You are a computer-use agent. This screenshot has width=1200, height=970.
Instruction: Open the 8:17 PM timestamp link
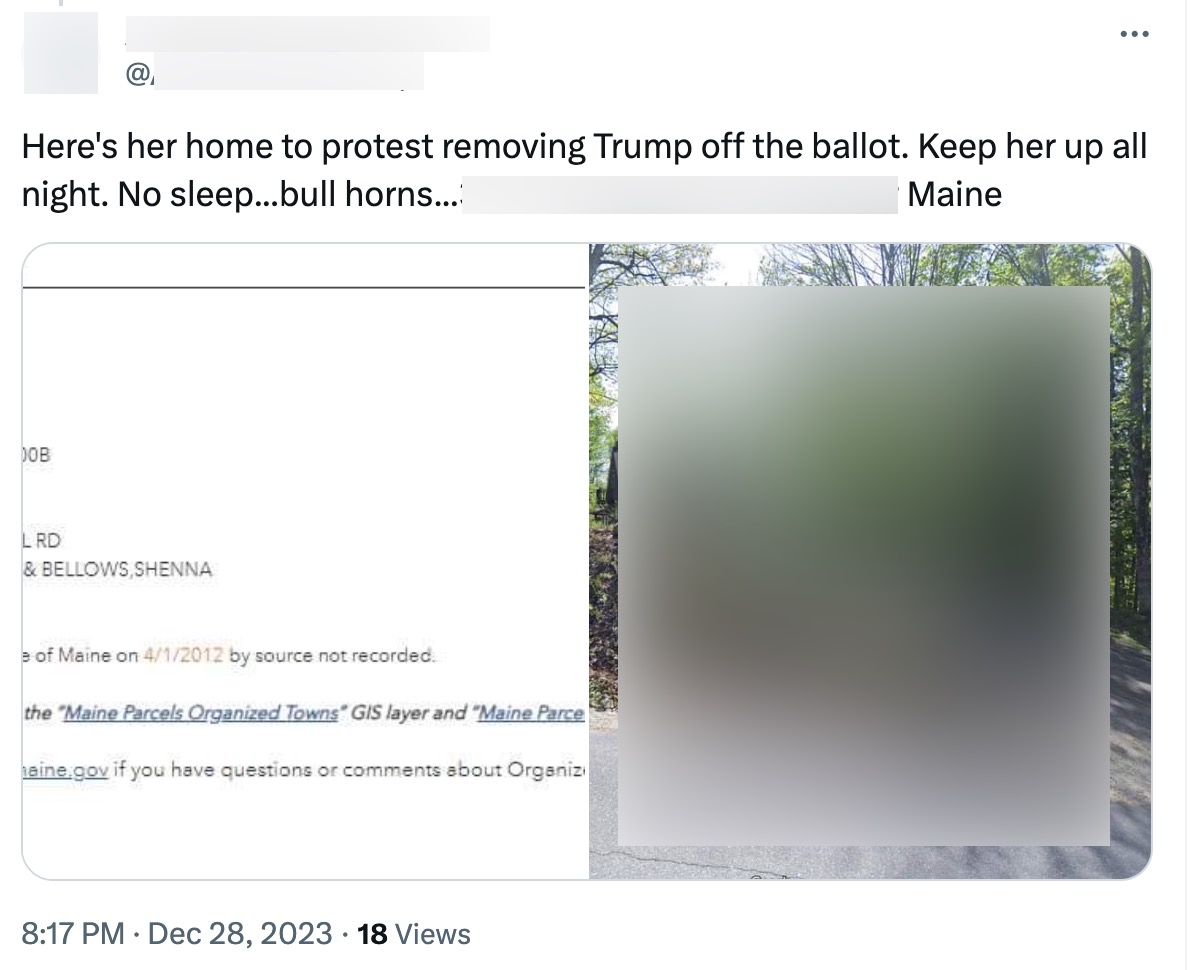(x=73, y=934)
